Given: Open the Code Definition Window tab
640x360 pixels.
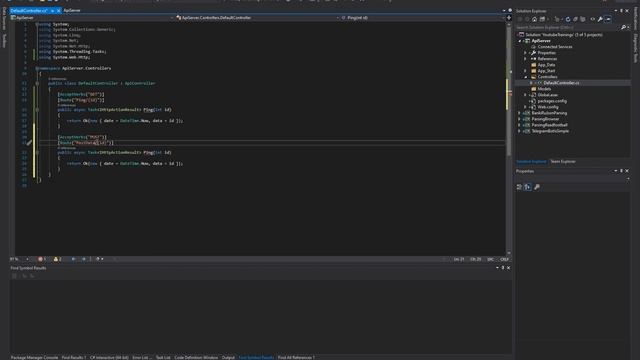Looking at the screenshot, I should (x=196, y=358).
